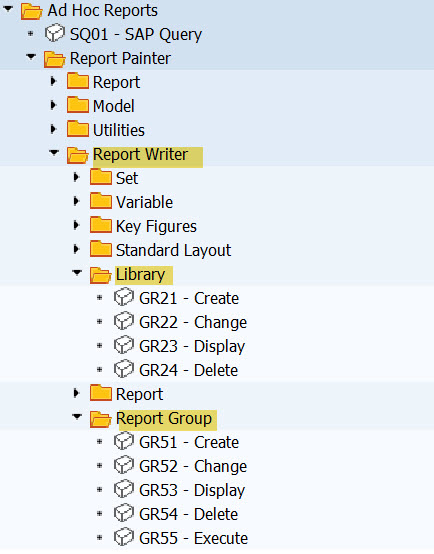Screen dimensions: 434x554
Task: Select the Report Painter label
Action: point(120,58)
